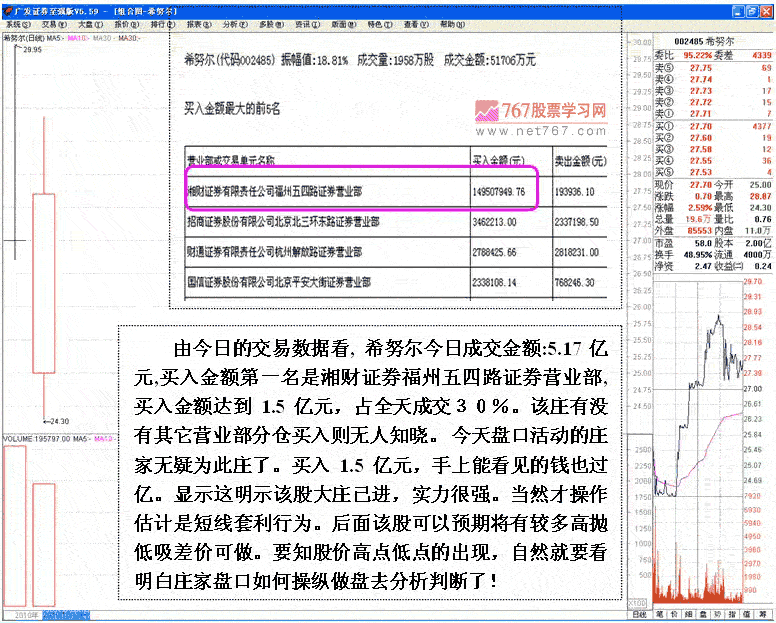Image resolution: width=776 pixels, height=623 pixels.
Task: Click the 湘财证券福州五四路 highlighted table row
Action: tap(360, 187)
